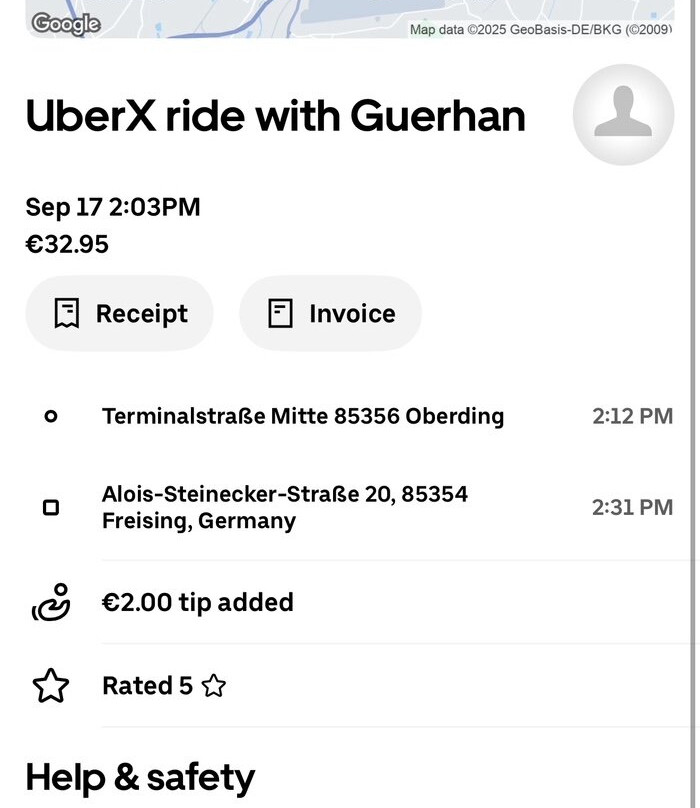The width and height of the screenshot is (700, 808).
Task: Click the dropoff square marker icon
Action: pos(51,508)
